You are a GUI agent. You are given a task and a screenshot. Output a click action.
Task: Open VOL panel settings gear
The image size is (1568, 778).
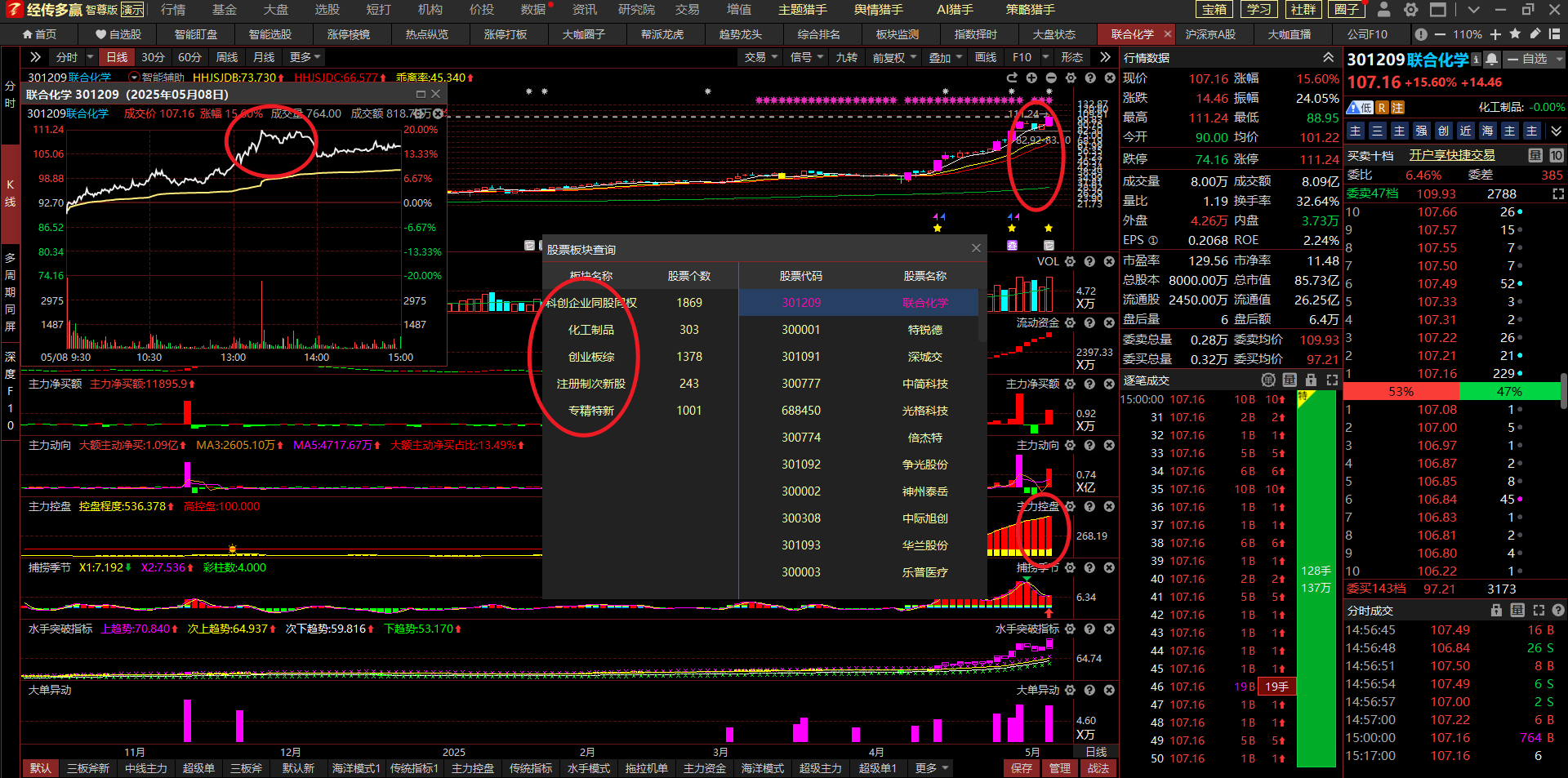[x=1070, y=261]
